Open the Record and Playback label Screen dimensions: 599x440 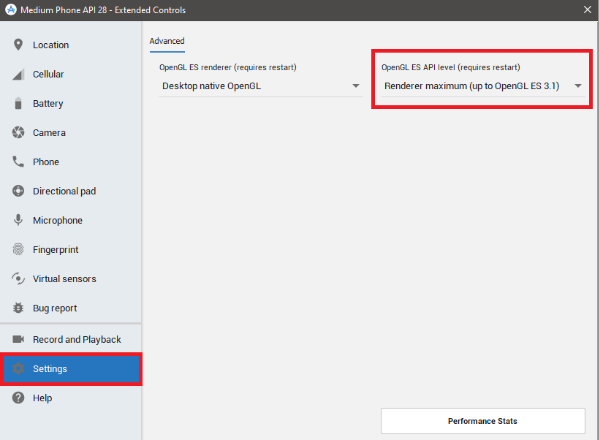point(77,340)
